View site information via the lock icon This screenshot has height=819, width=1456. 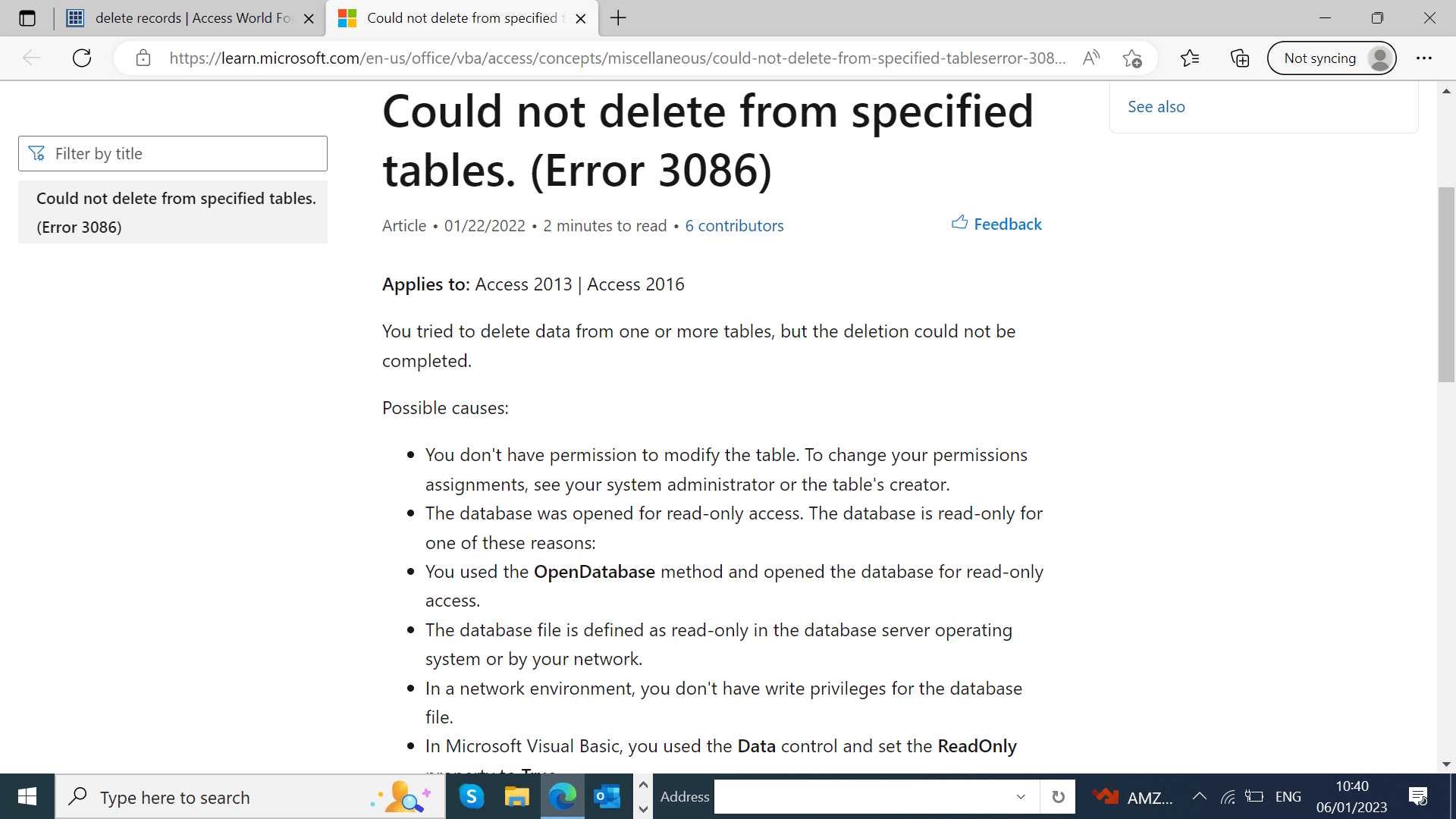[x=143, y=58]
